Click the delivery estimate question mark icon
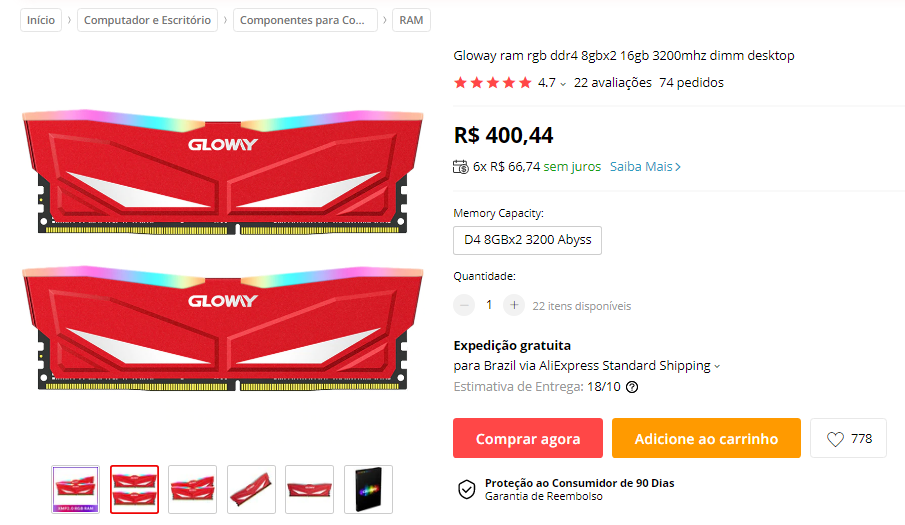 [632, 387]
